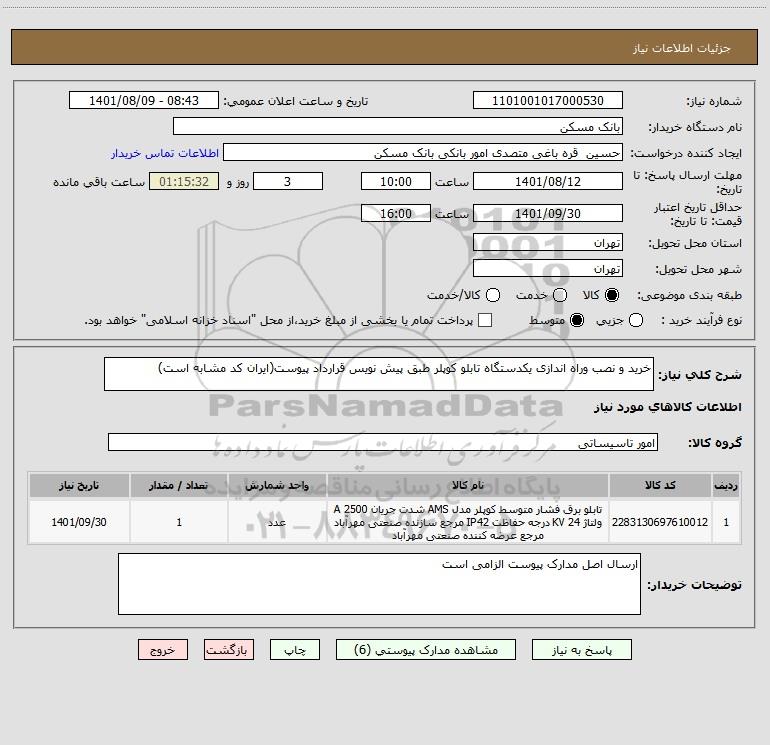Viewport: 770px width, 745px height.
Task: Click the quantity cell showing 1
Action: 179,522
